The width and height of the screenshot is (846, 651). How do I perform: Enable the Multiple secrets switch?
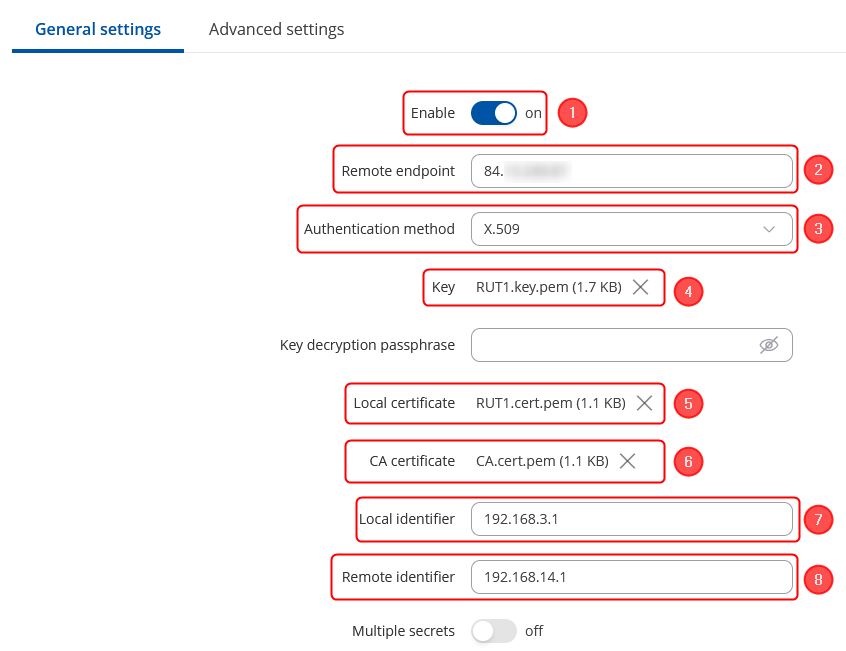494,631
